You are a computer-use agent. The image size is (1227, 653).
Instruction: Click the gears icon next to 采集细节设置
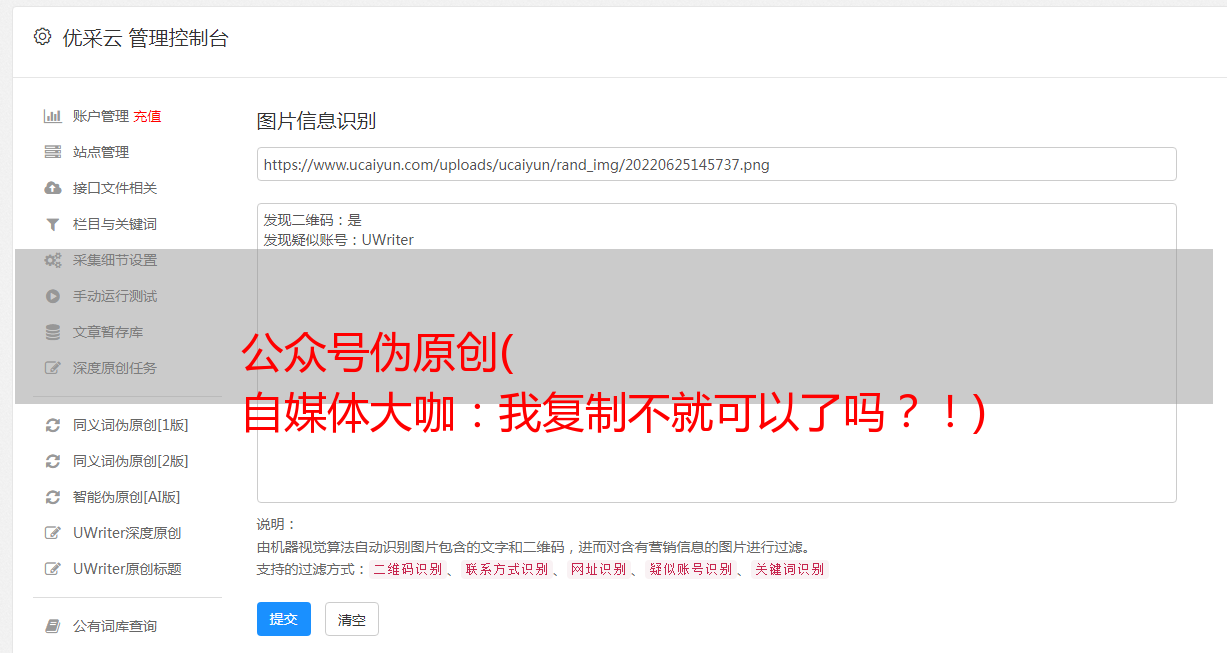[x=53, y=260]
